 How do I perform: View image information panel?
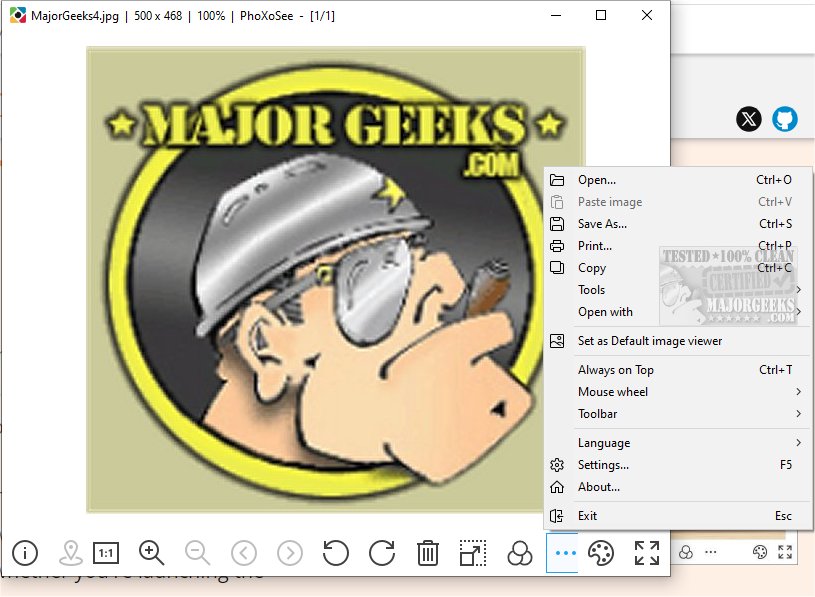click(x=25, y=551)
